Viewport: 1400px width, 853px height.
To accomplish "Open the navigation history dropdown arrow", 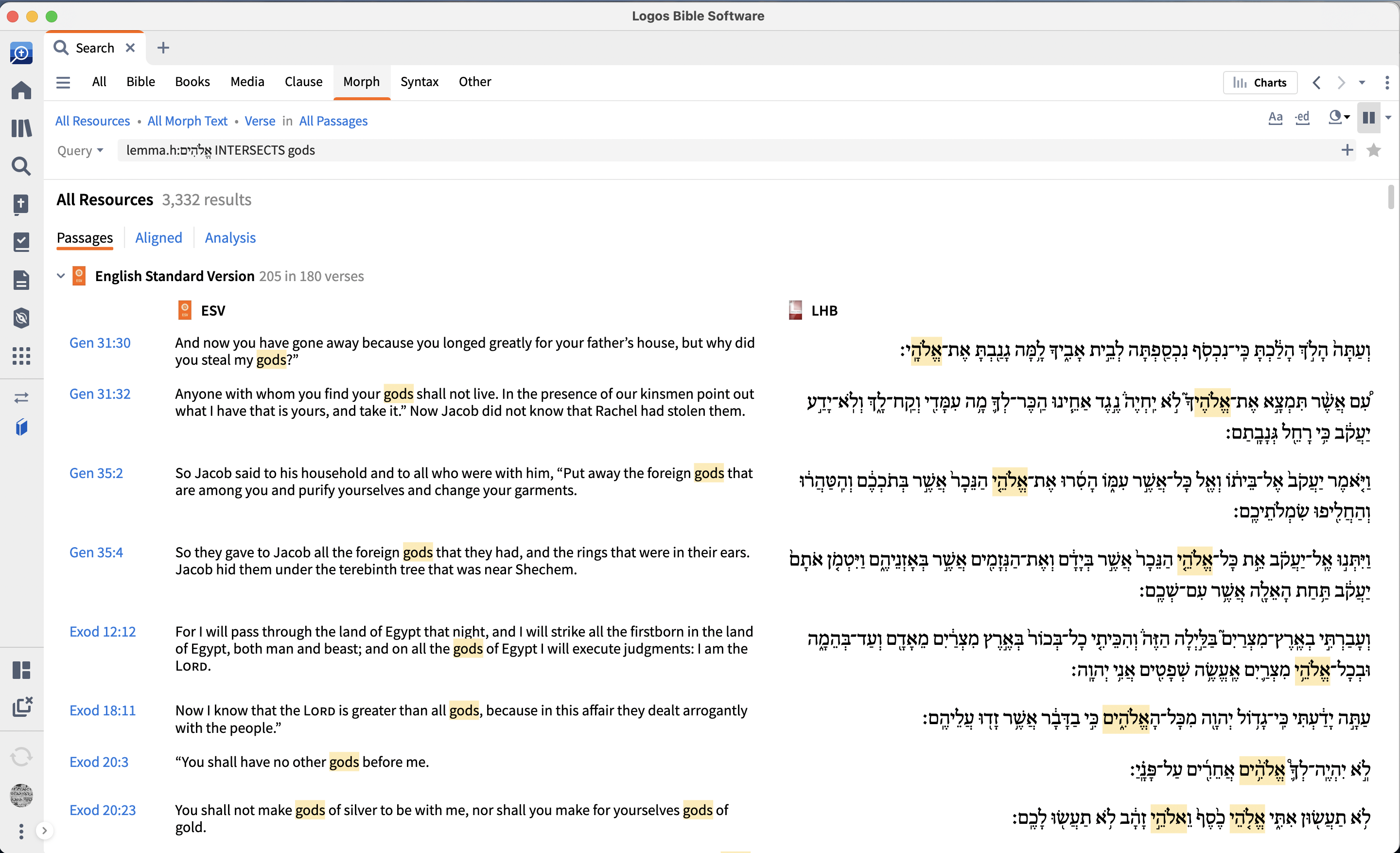I will [1362, 82].
